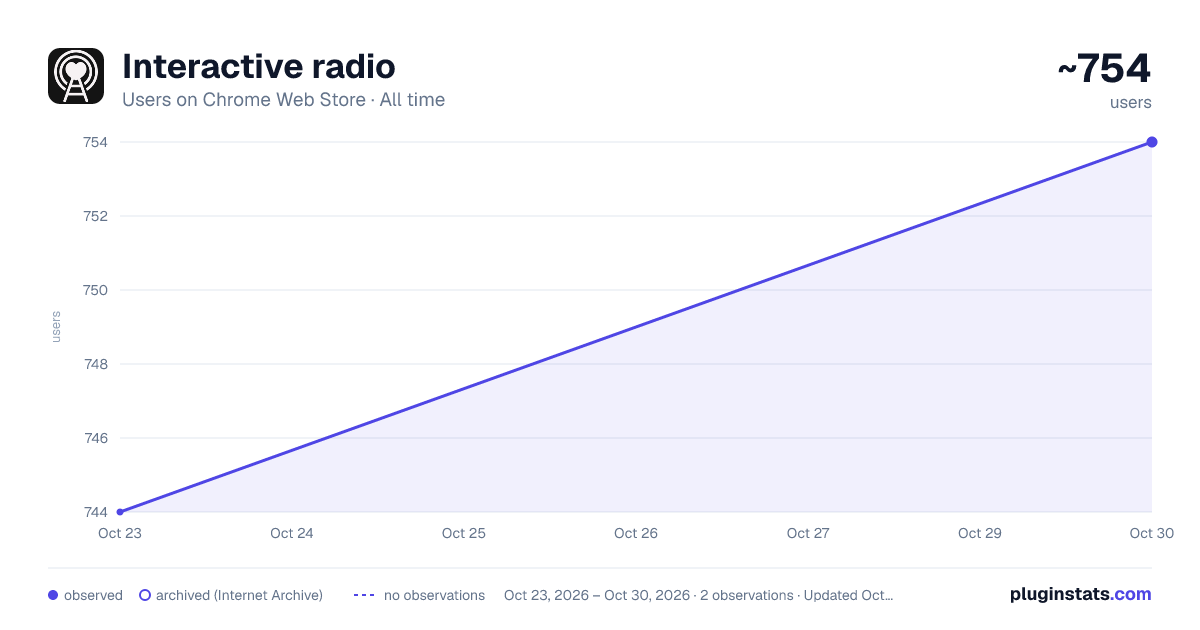Click the 'users' label under ~754

1131,102
